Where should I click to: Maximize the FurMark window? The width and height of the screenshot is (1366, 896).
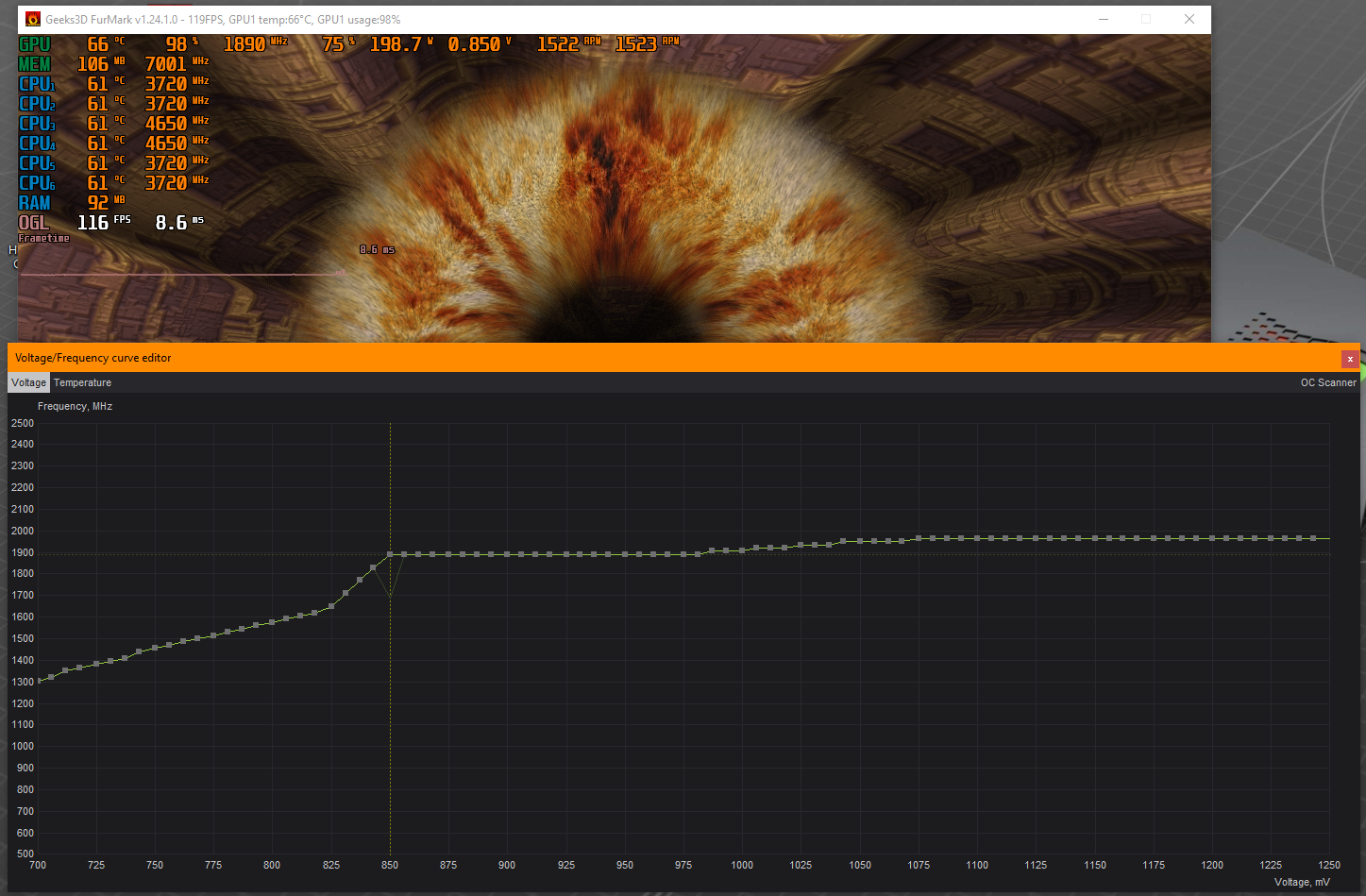(x=1146, y=19)
